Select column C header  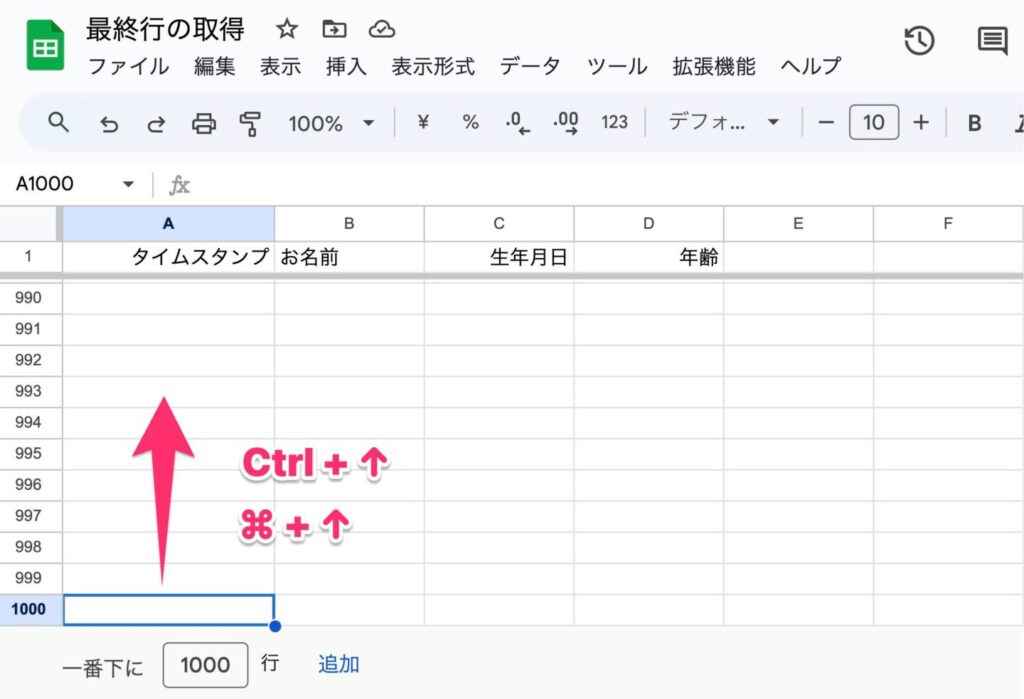[x=499, y=223]
